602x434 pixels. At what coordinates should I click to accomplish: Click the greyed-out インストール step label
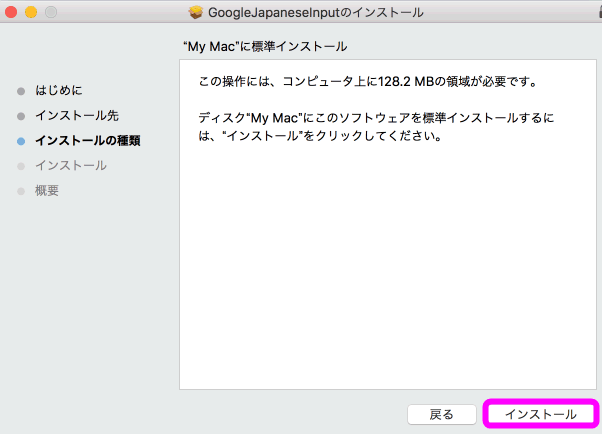click(x=70, y=166)
